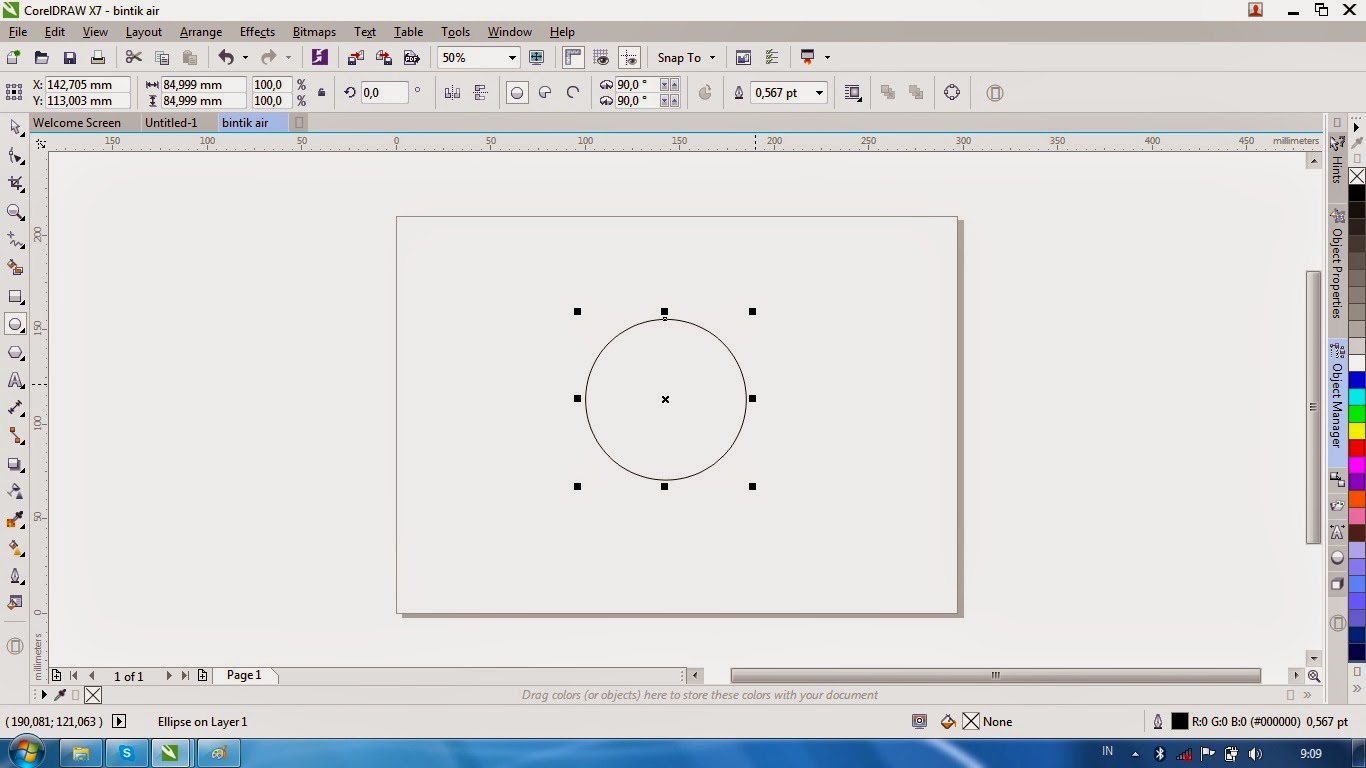
Task: Choose the Polygon tool
Action: (15, 353)
